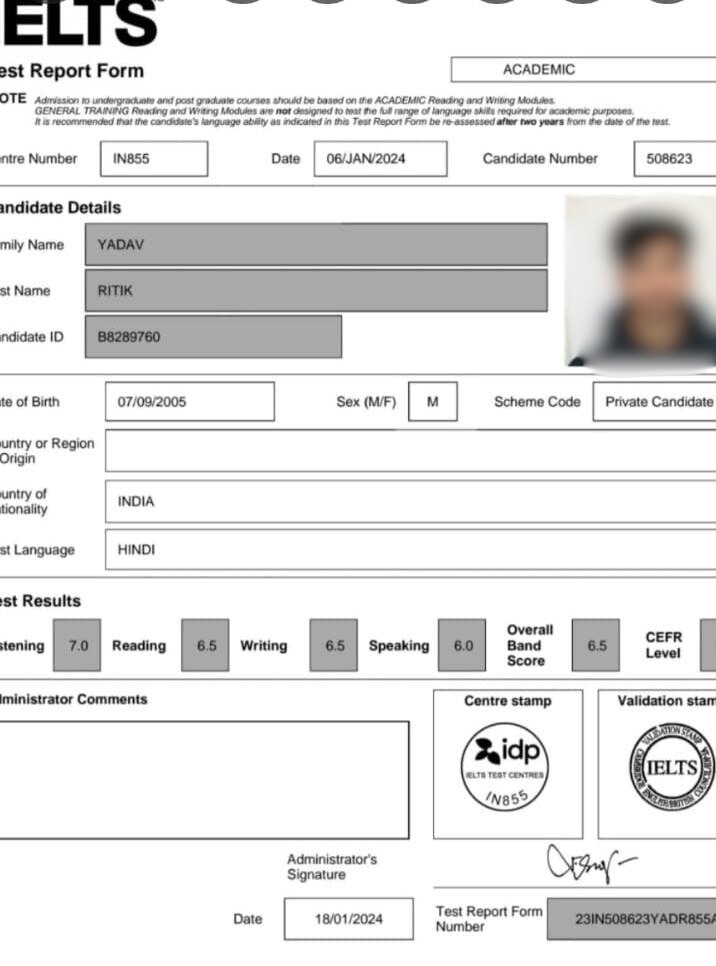
Task: Click the Listening score box 7.0
Action: click(x=78, y=646)
